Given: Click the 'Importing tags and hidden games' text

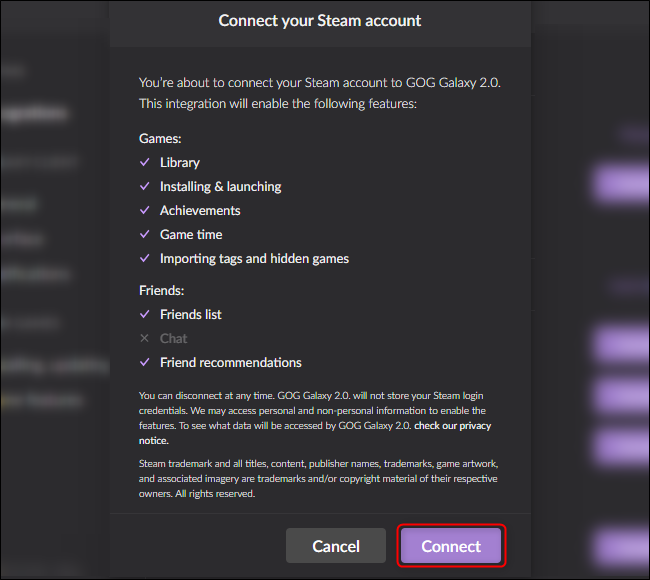Looking at the screenshot, I should click(x=254, y=259).
